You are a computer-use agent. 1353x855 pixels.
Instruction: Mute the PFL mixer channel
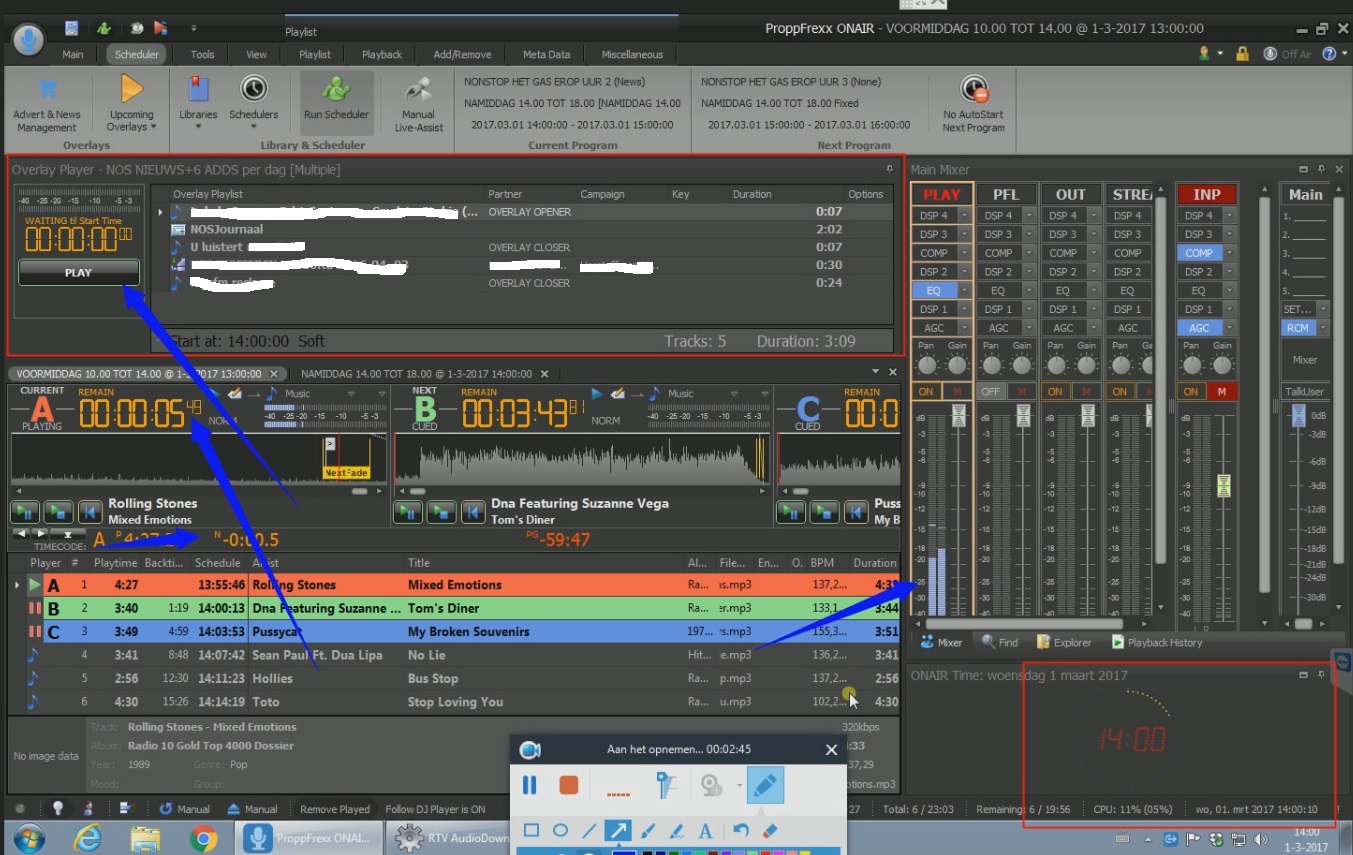tap(1023, 392)
